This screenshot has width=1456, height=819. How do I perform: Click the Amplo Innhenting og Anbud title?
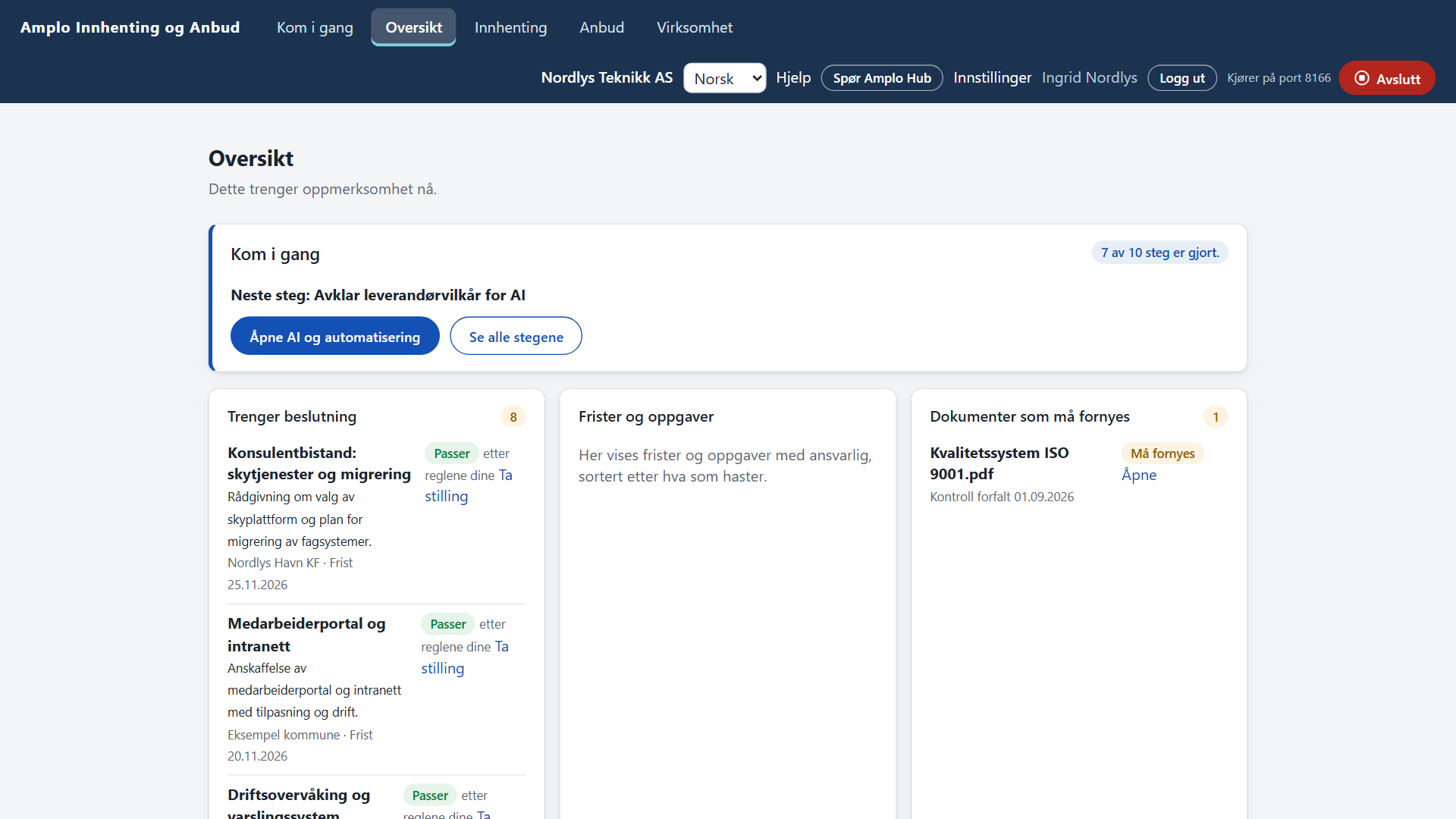tap(130, 27)
